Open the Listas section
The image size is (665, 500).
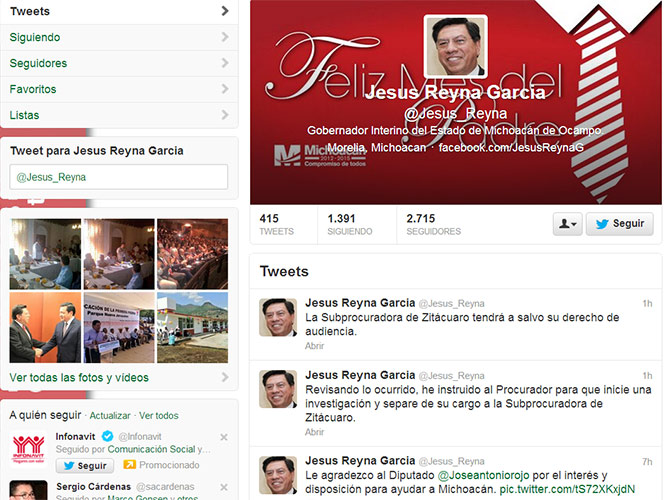tap(119, 115)
